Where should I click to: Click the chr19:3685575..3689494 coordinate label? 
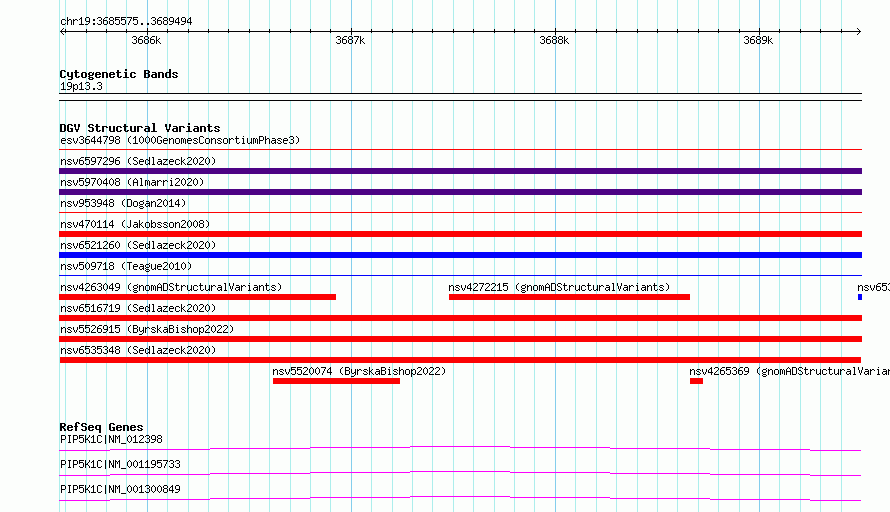[x=126, y=21]
